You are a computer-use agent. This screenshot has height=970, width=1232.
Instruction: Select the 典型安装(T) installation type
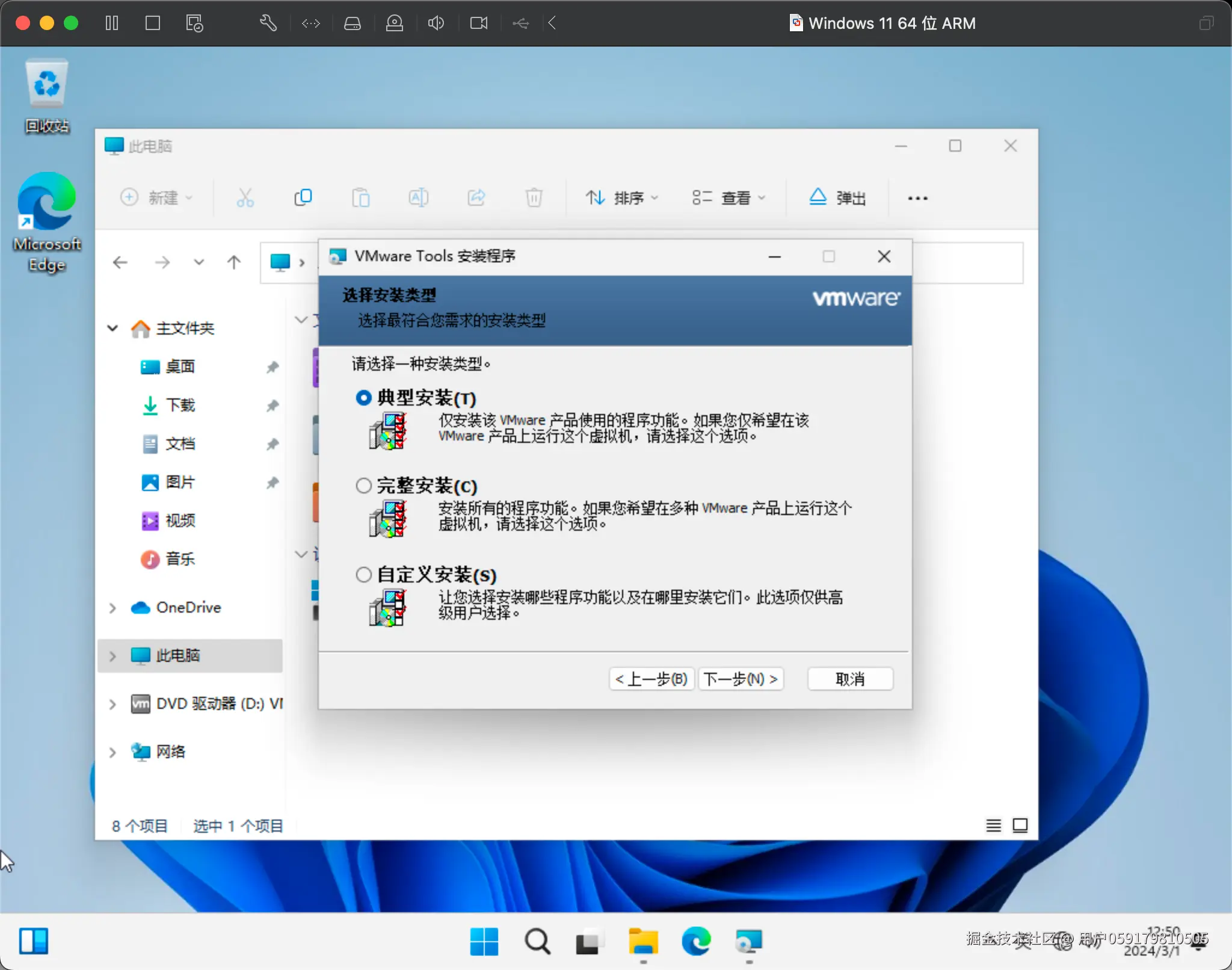[x=364, y=398]
